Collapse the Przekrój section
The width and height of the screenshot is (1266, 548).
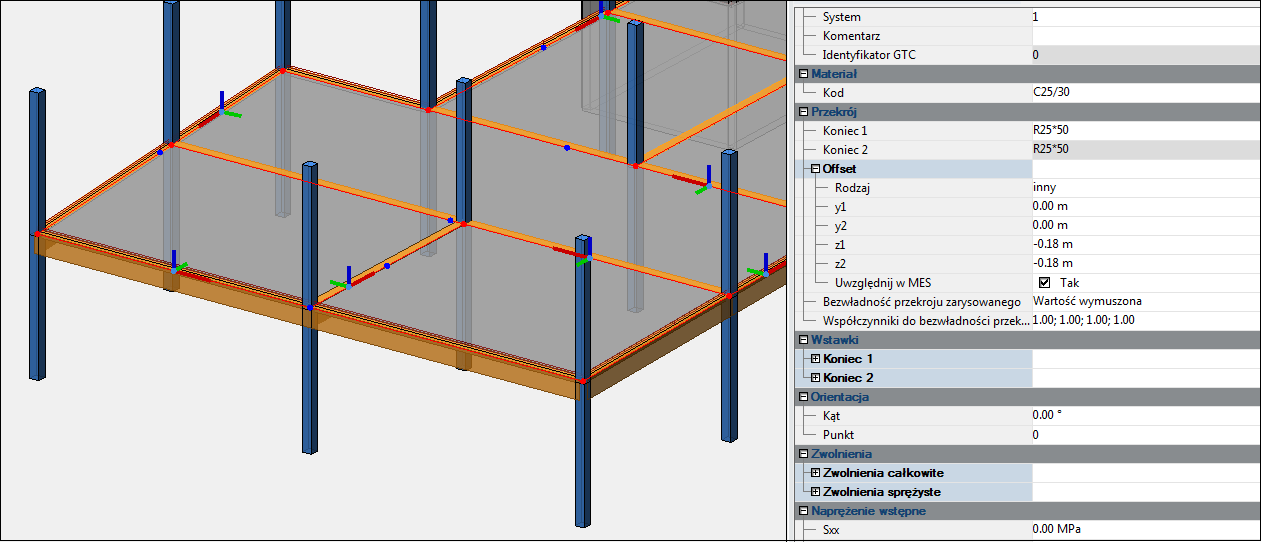(803, 112)
